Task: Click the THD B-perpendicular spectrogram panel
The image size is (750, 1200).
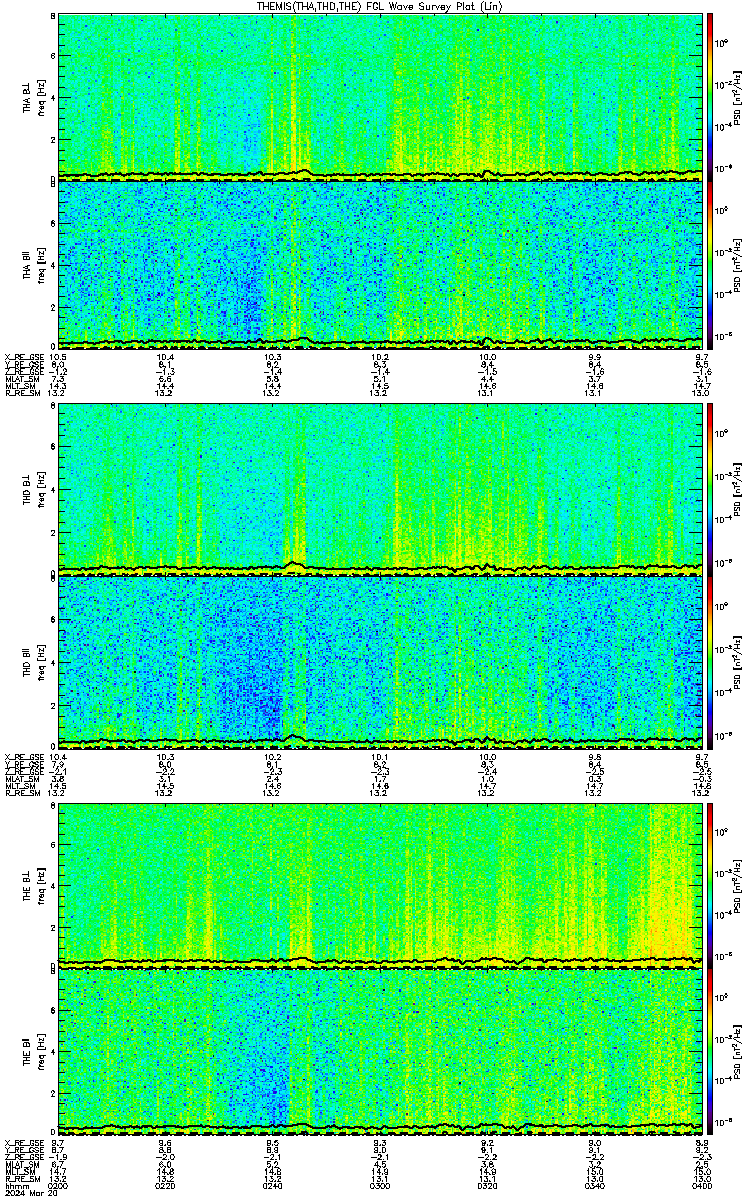Action: (378, 490)
